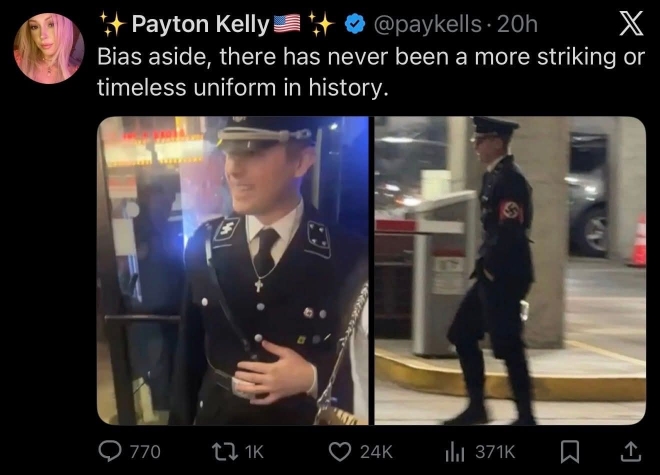This screenshot has width=660, height=475.
Task: Click the flag emoji beside the display name
Action: [287, 24]
